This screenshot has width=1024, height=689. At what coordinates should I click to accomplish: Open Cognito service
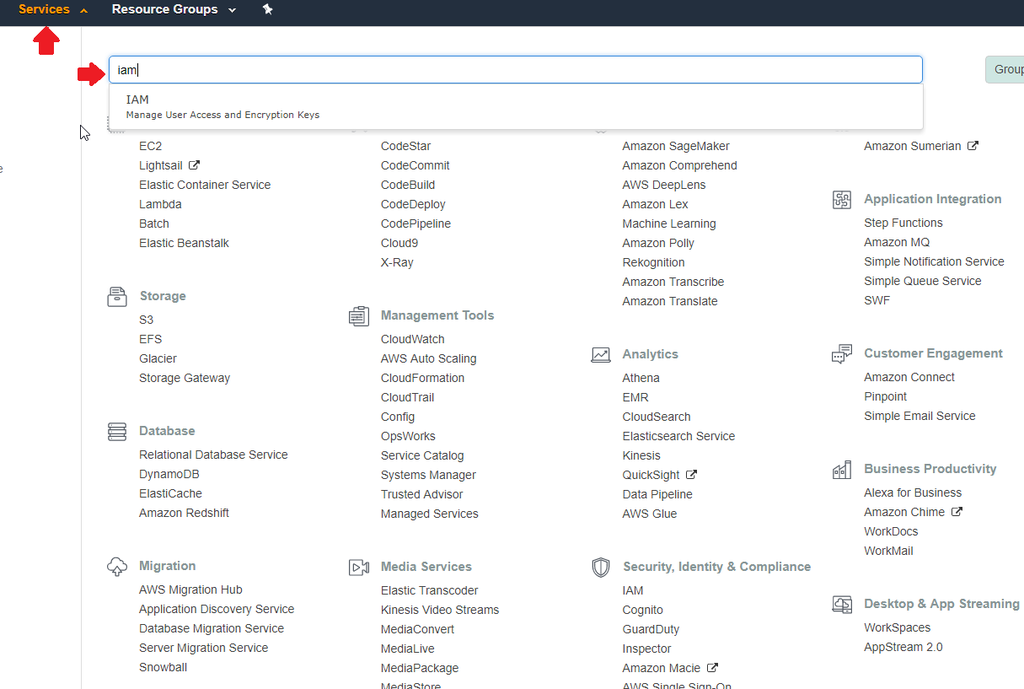point(642,610)
